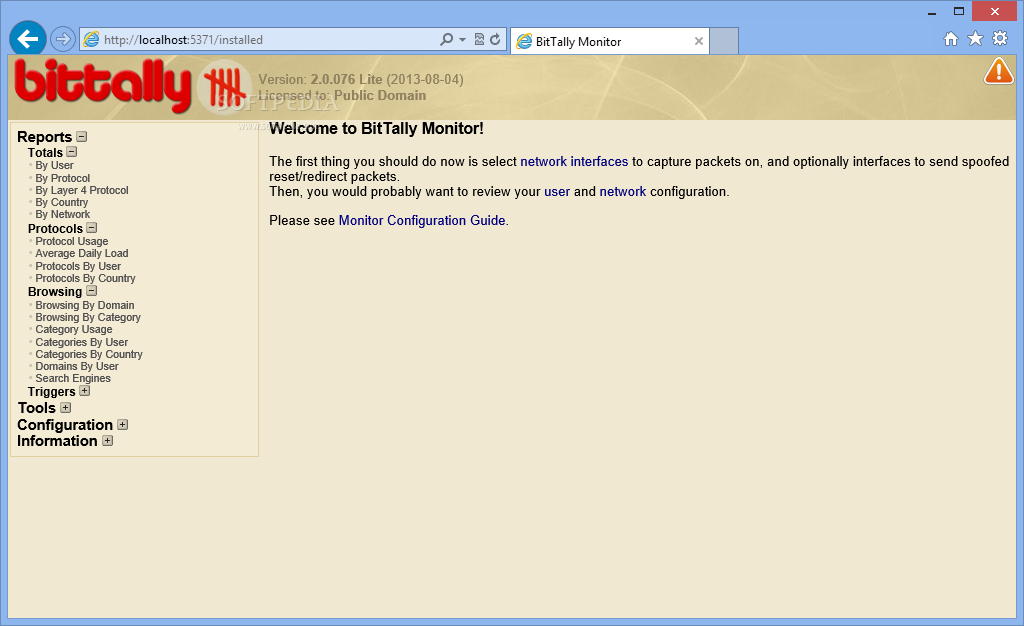Image resolution: width=1024 pixels, height=626 pixels.
Task: Click the Configuration heading label
Action: [65, 425]
